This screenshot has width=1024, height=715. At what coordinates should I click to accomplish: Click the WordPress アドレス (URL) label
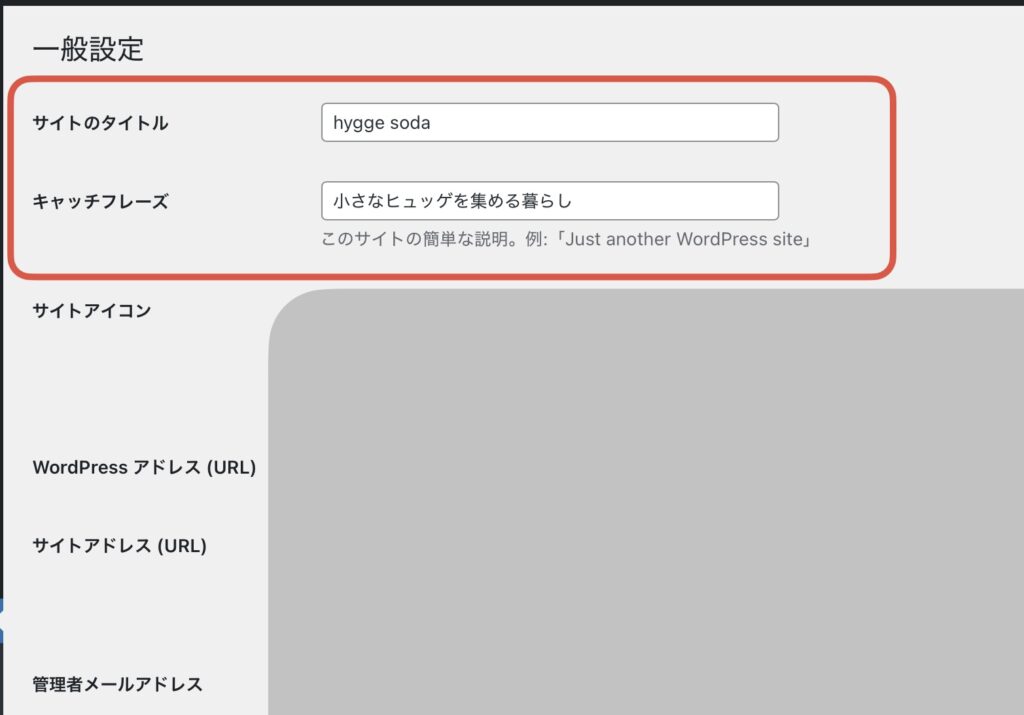[x=144, y=468]
